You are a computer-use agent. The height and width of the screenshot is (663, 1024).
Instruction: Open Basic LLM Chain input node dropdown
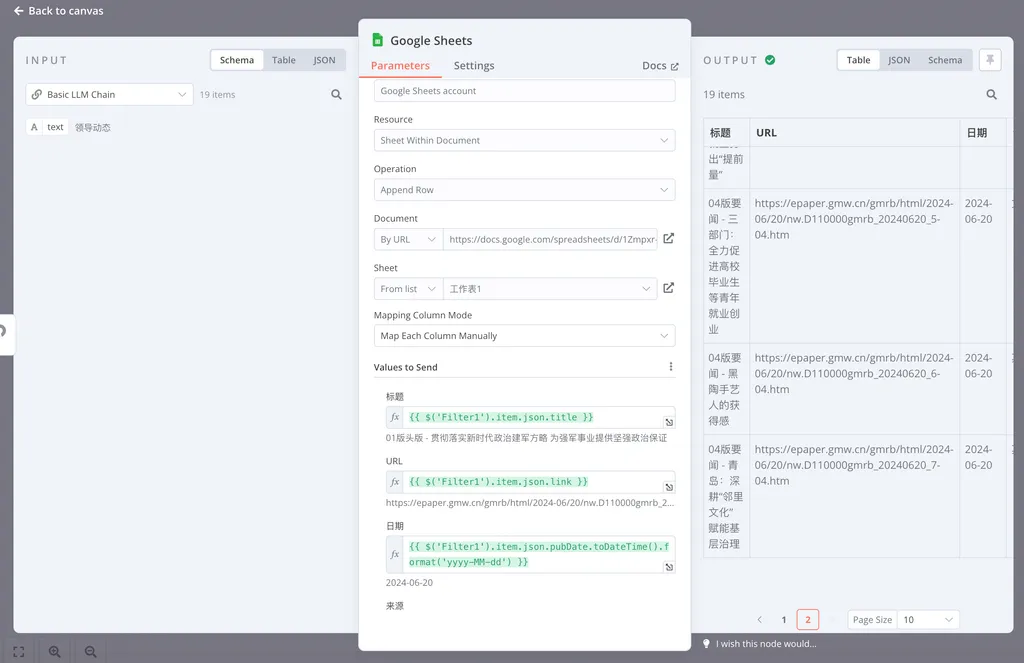pos(110,95)
